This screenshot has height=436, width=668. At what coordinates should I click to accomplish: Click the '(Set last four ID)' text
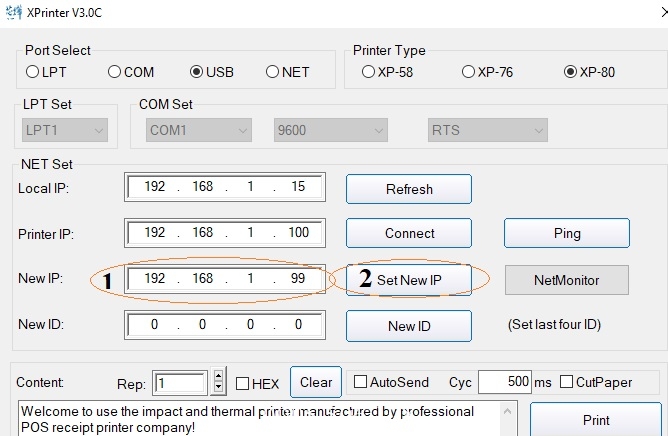point(554,325)
